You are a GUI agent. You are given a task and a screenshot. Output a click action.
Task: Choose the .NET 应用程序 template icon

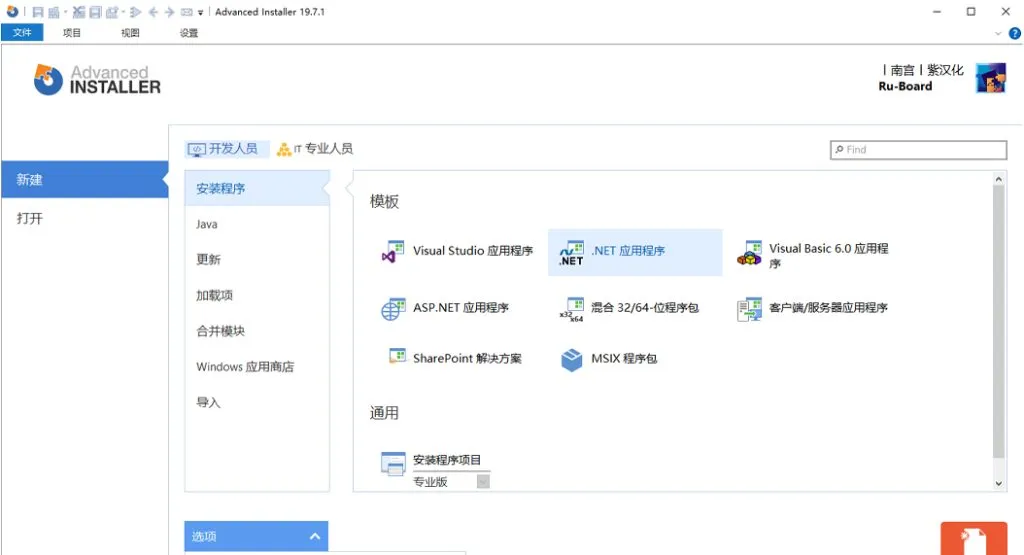point(571,252)
